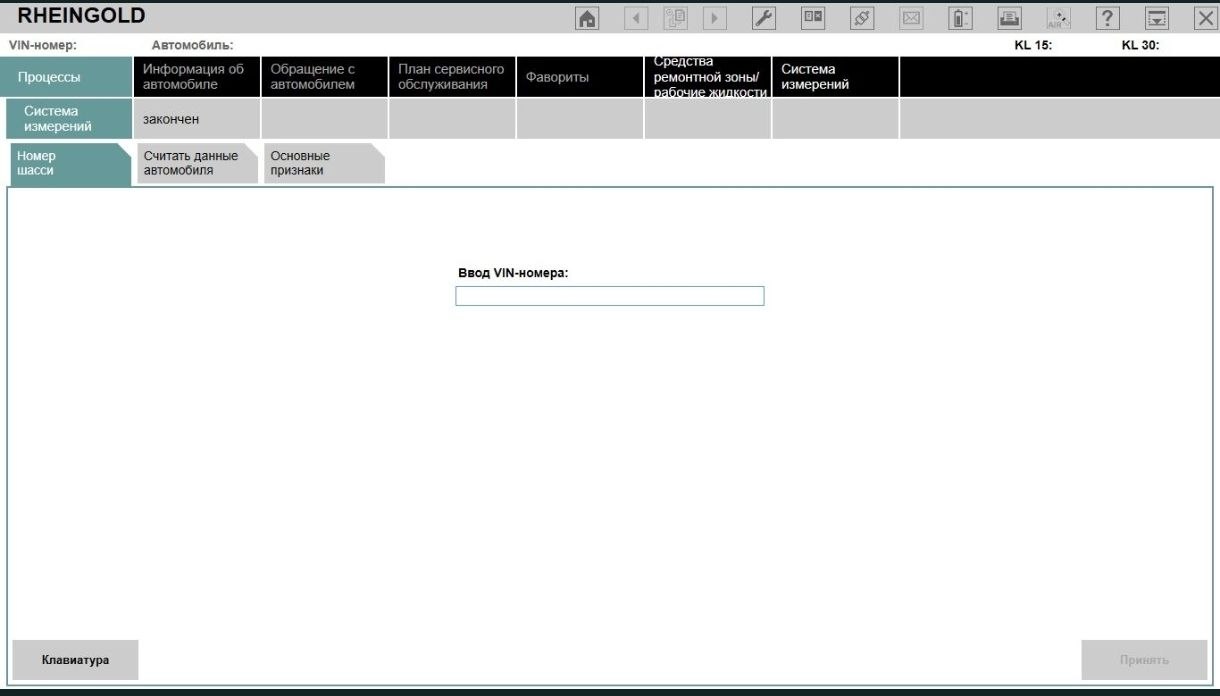Click the battery status icon
The width and height of the screenshot is (1220, 696).
coord(959,18)
